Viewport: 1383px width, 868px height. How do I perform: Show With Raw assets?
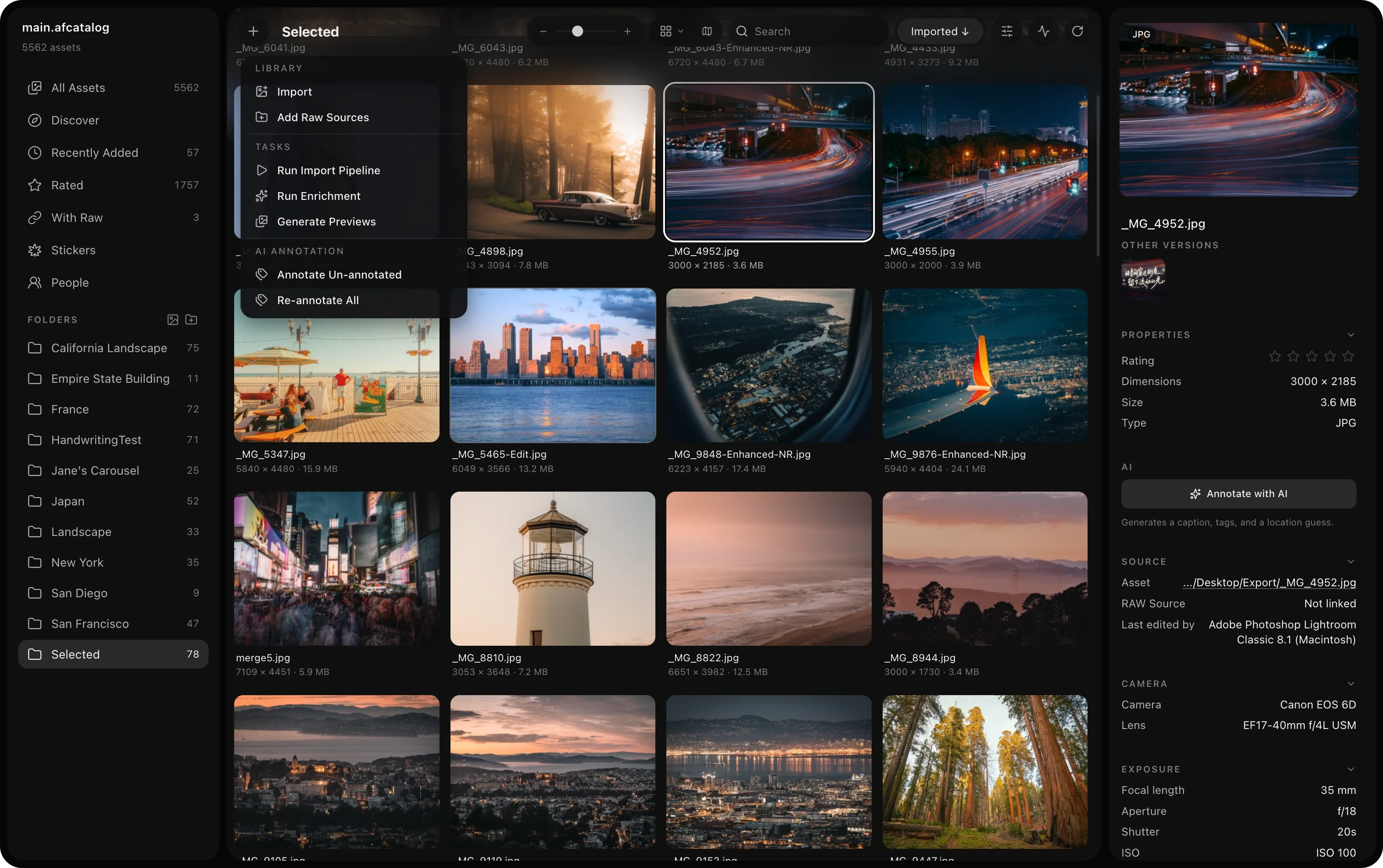coord(113,218)
